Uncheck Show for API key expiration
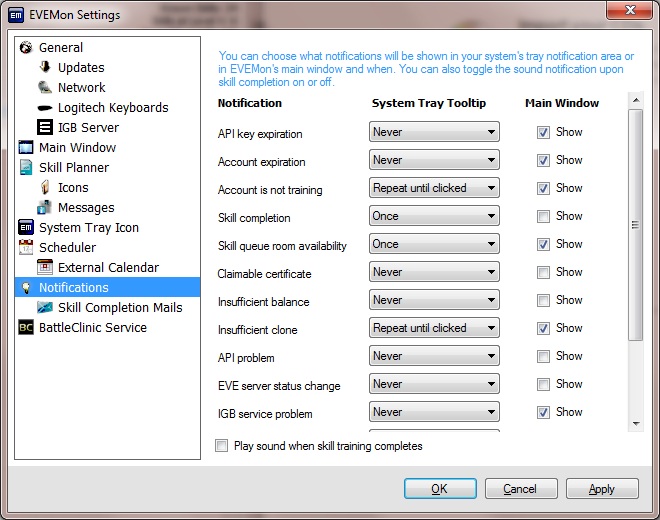The image size is (660, 520). tap(543, 133)
